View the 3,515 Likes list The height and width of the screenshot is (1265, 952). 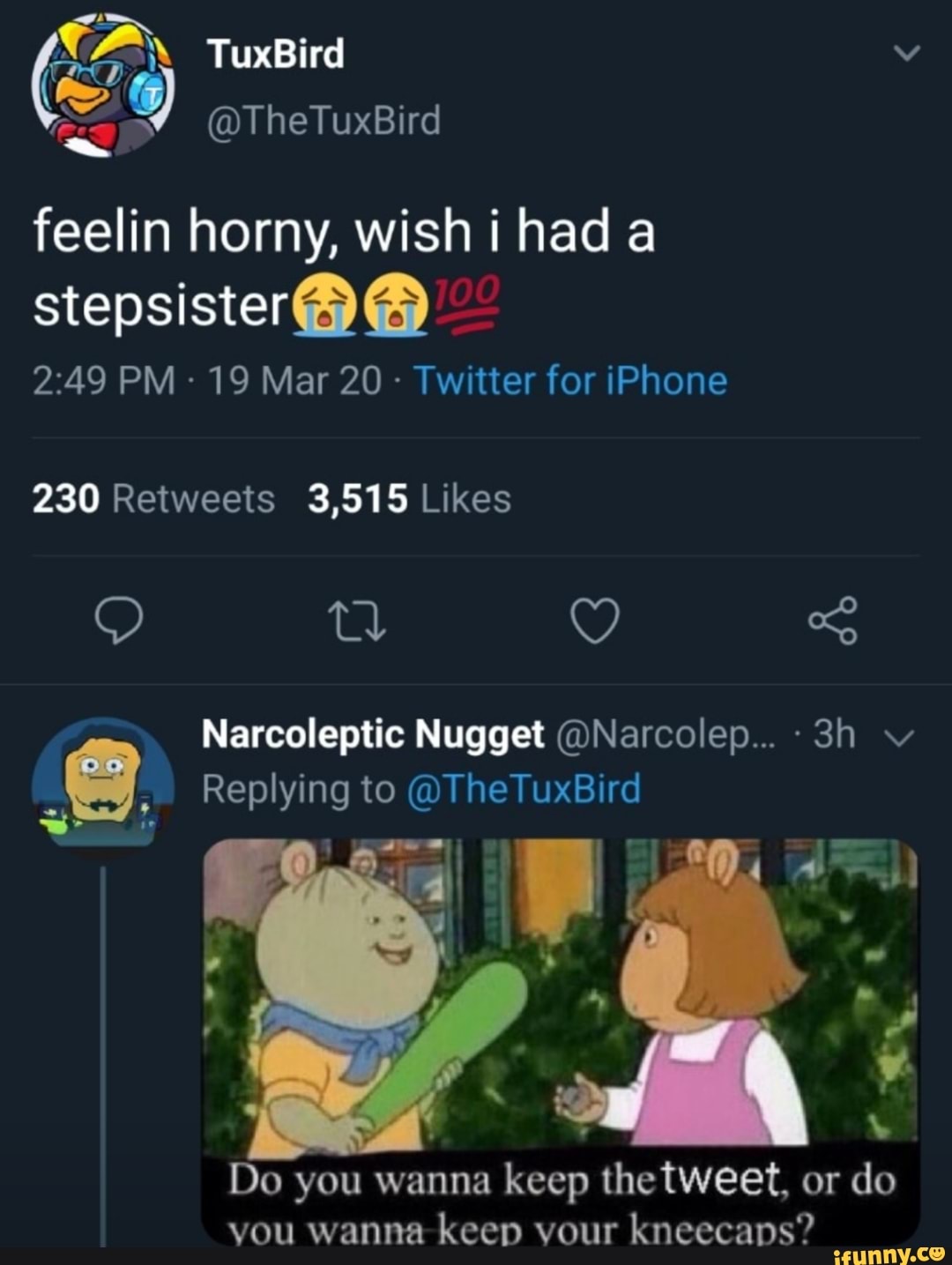tap(410, 499)
